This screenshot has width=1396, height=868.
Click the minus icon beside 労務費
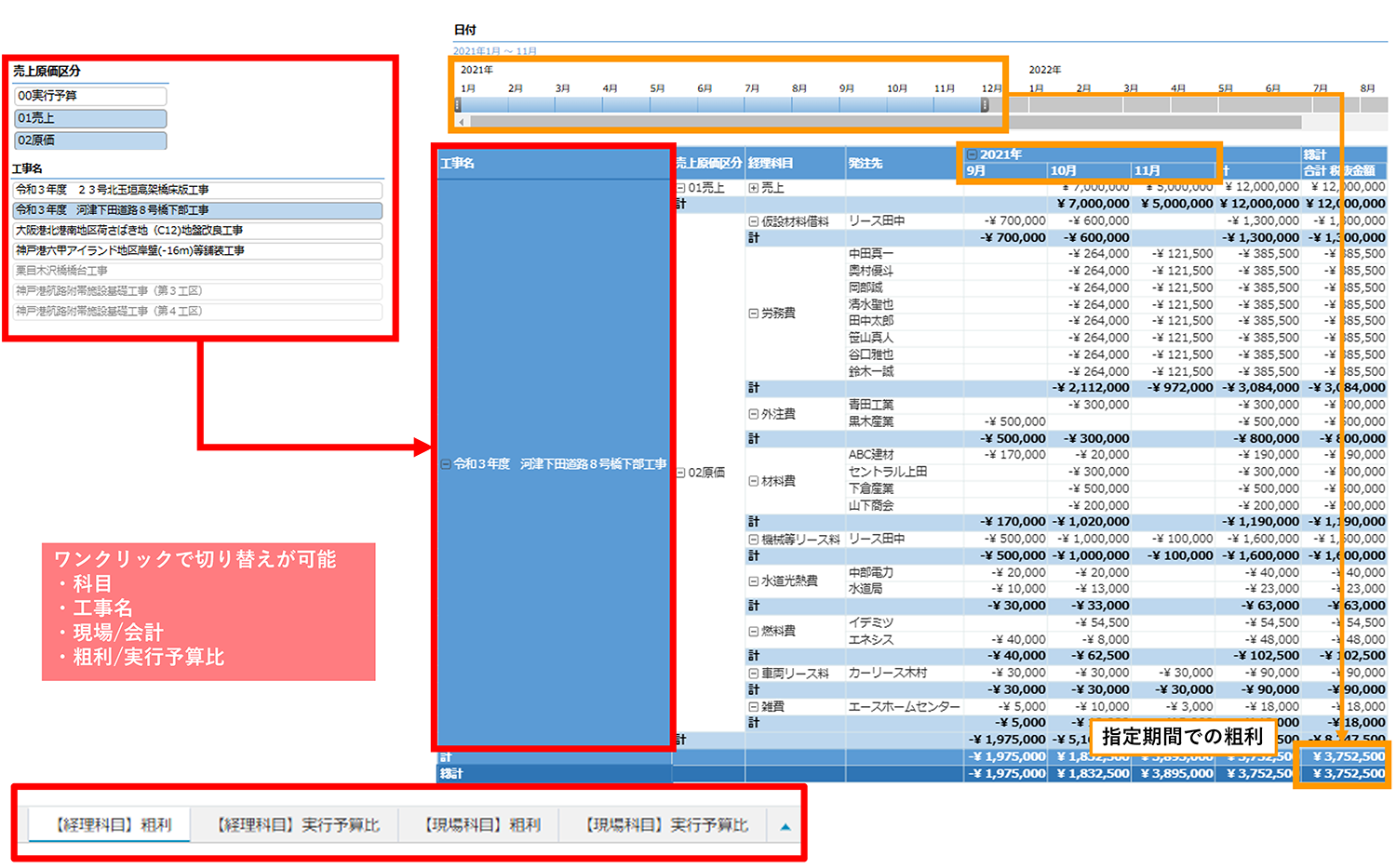click(x=753, y=314)
